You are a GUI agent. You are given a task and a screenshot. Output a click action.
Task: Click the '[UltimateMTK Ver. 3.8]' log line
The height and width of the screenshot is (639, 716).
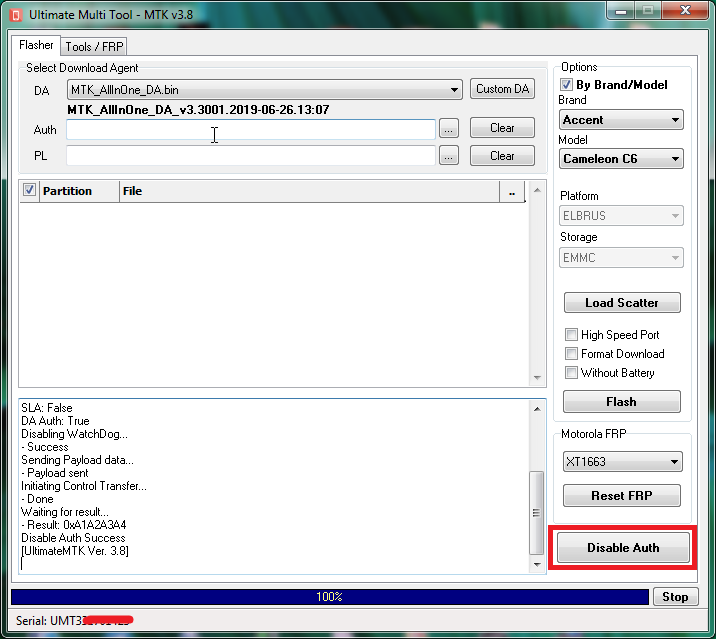[75, 551]
